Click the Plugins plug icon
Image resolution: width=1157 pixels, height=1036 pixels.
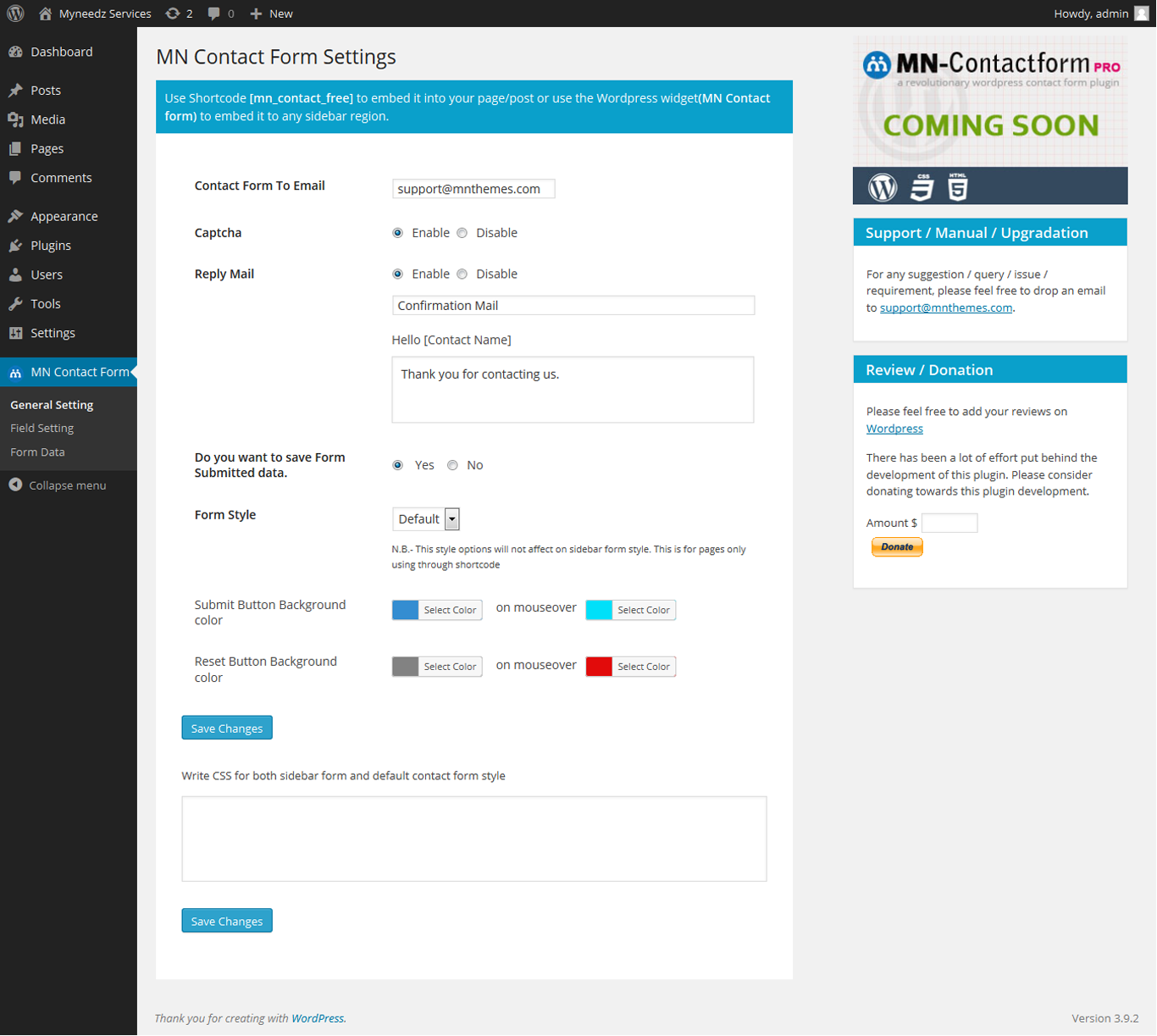(15, 246)
